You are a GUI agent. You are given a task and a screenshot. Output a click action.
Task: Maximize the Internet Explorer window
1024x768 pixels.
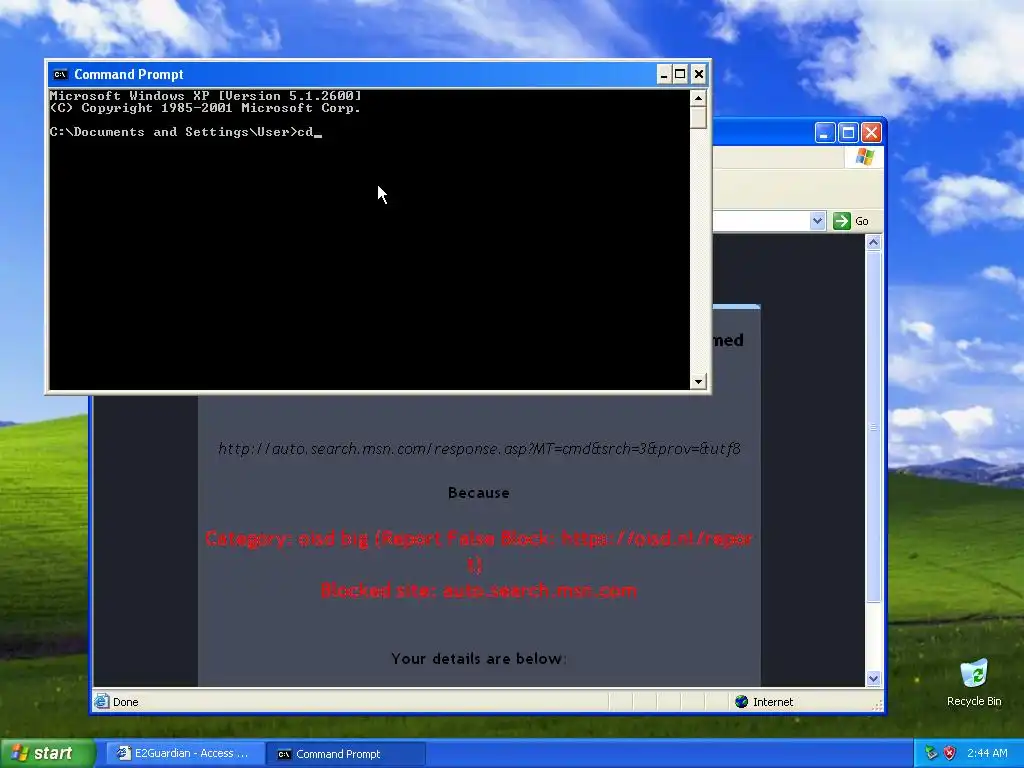tap(848, 133)
